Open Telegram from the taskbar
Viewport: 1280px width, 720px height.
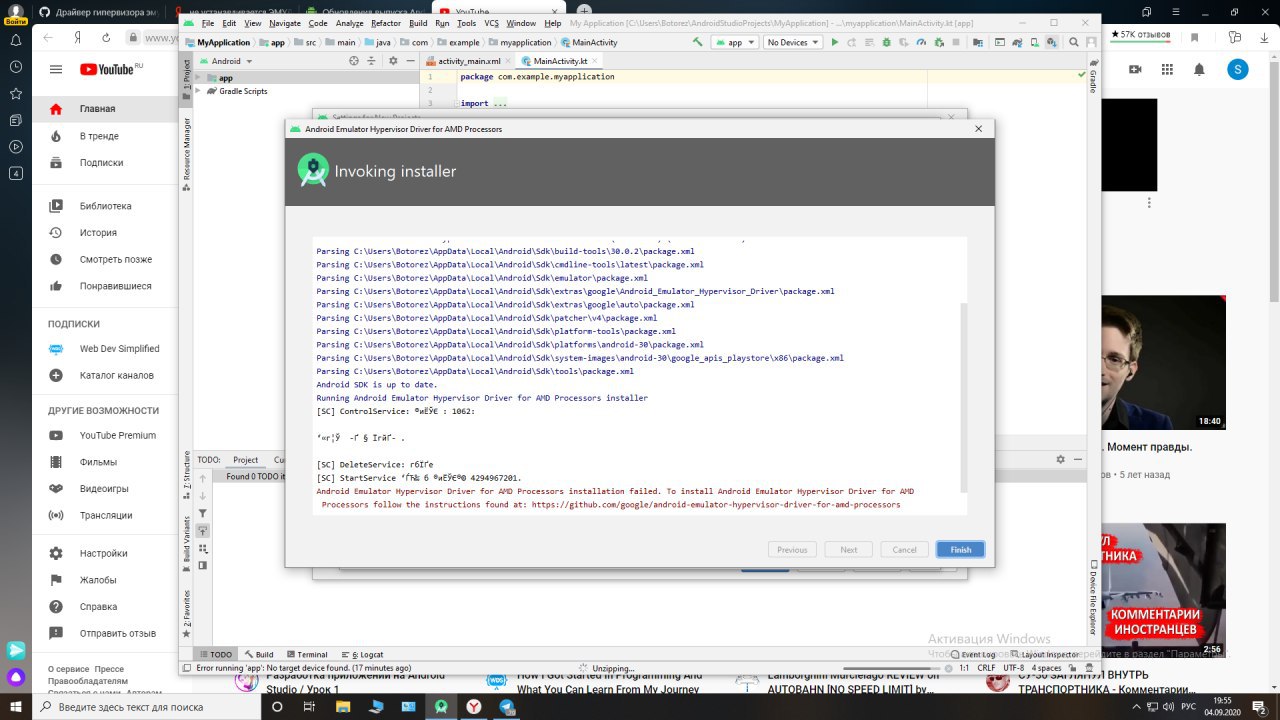tap(507, 706)
